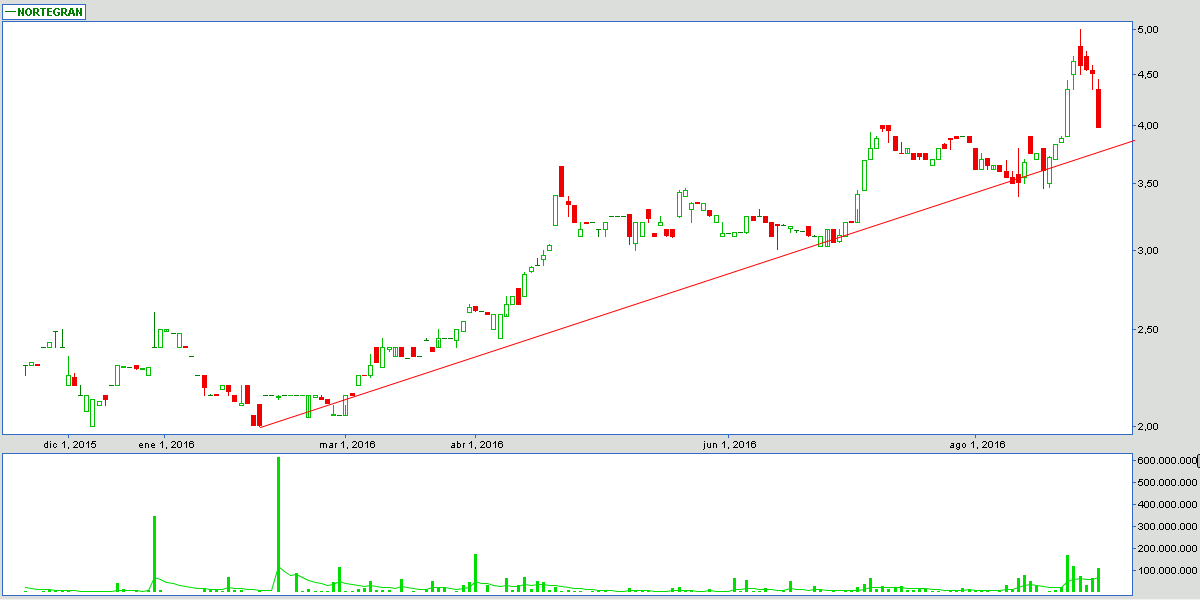Click the 300.000.000 volume axis label
The height and width of the screenshot is (600, 1200).
pos(1167,526)
